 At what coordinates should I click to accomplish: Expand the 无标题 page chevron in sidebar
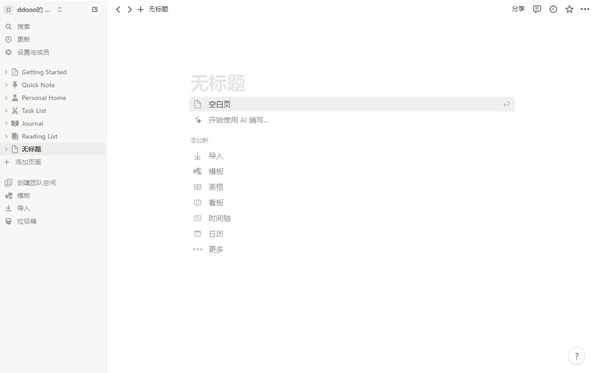tap(6, 149)
